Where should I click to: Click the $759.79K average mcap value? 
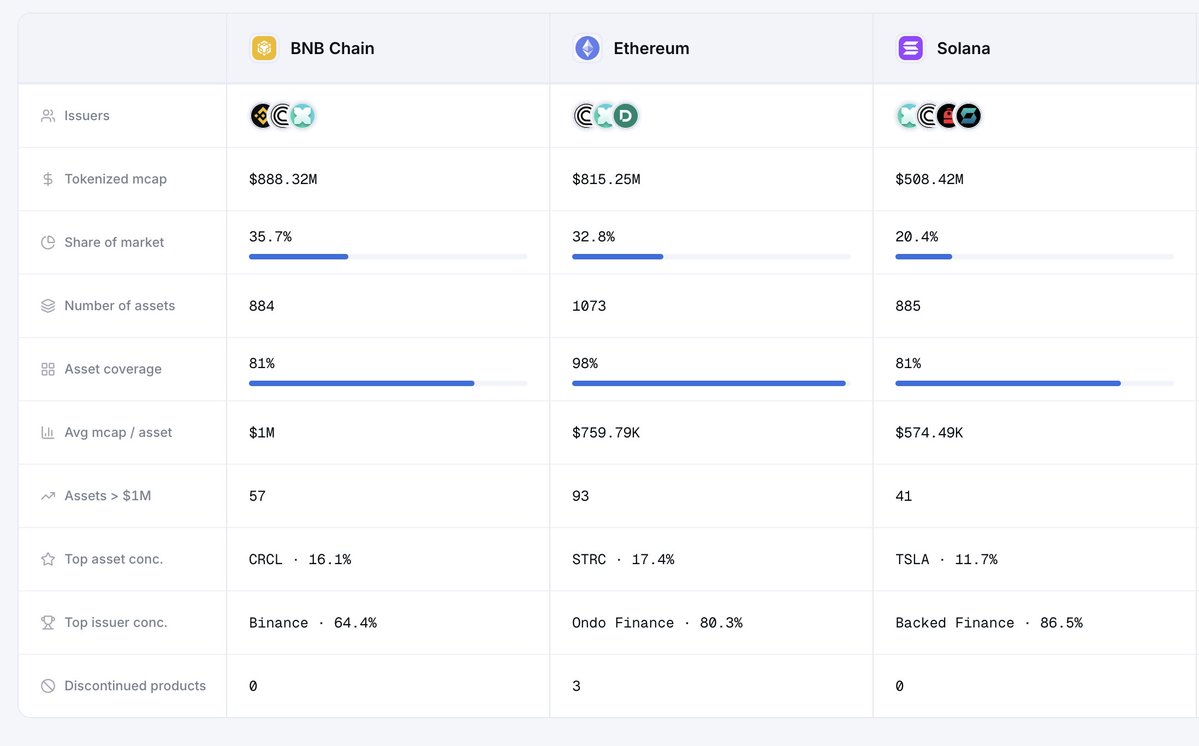click(x=606, y=433)
